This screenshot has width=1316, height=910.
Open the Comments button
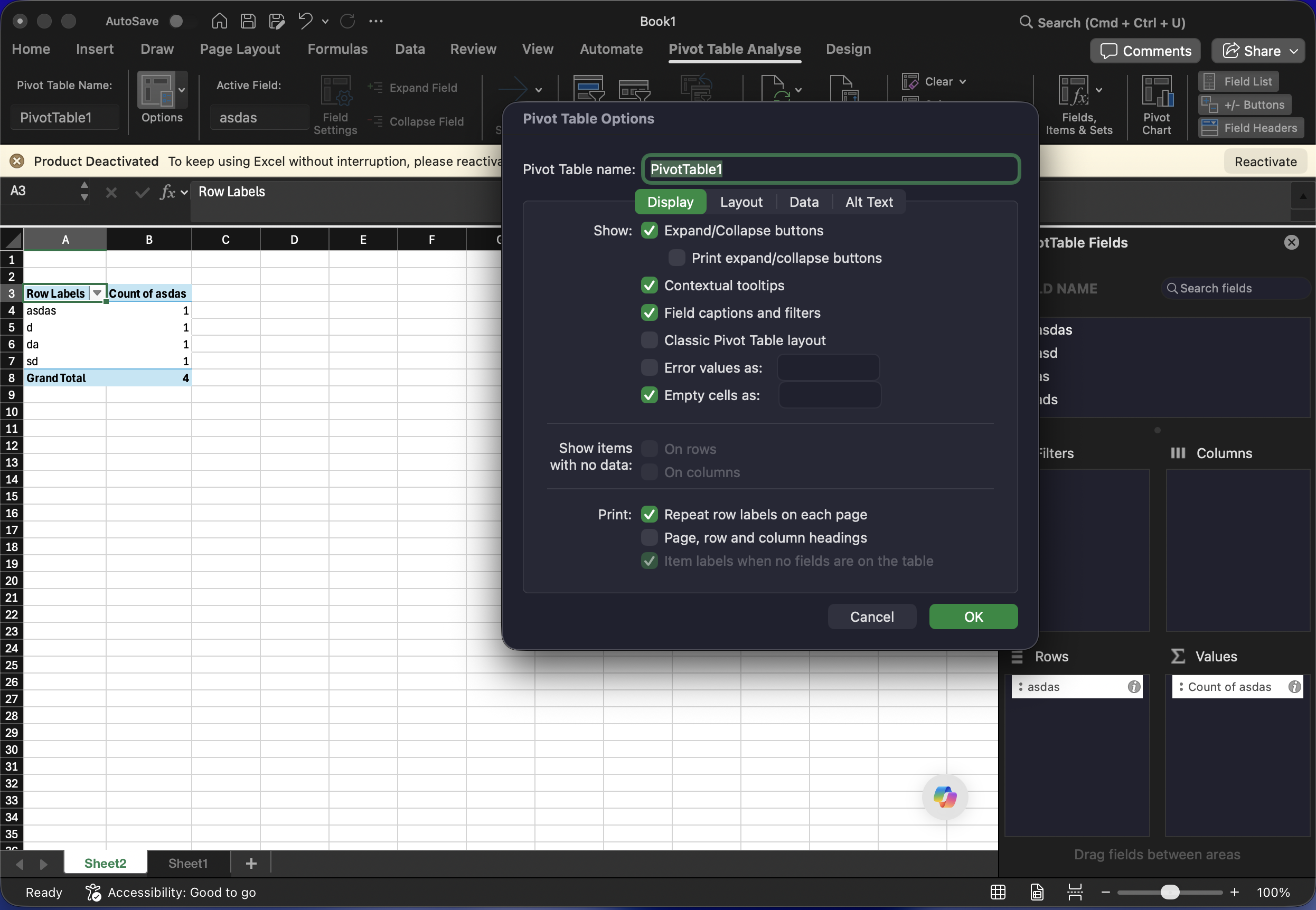(1145, 51)
